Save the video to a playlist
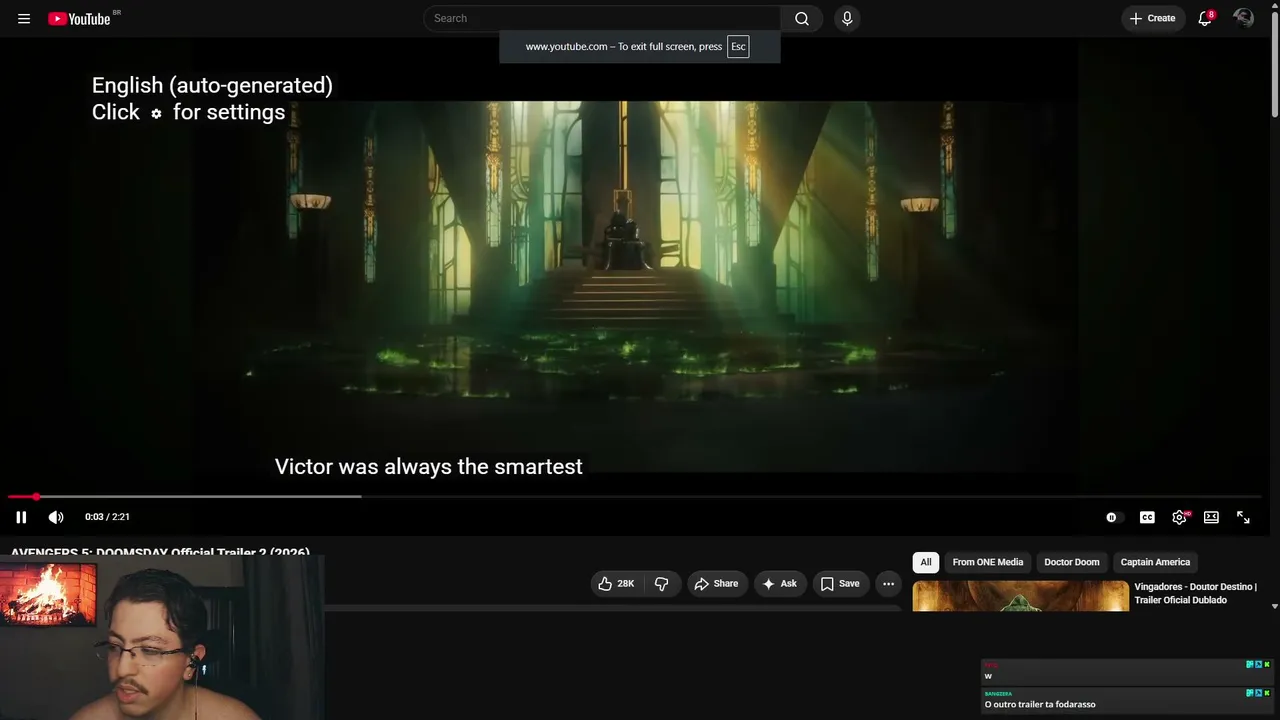Image resolution: width=1280 pixels, height=720 pixels. [x=840, y=584]
